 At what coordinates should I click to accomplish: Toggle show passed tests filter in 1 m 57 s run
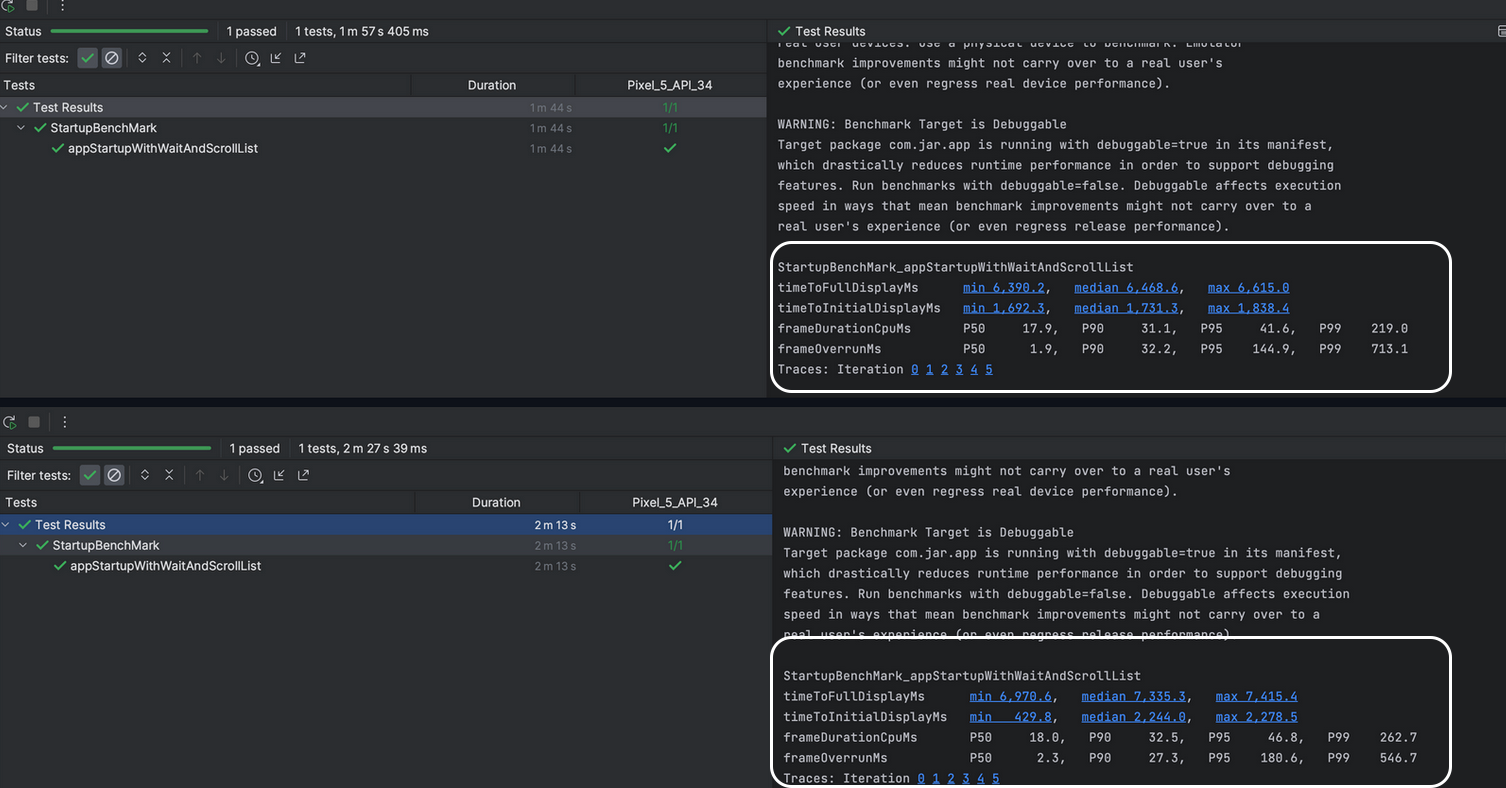88,58
